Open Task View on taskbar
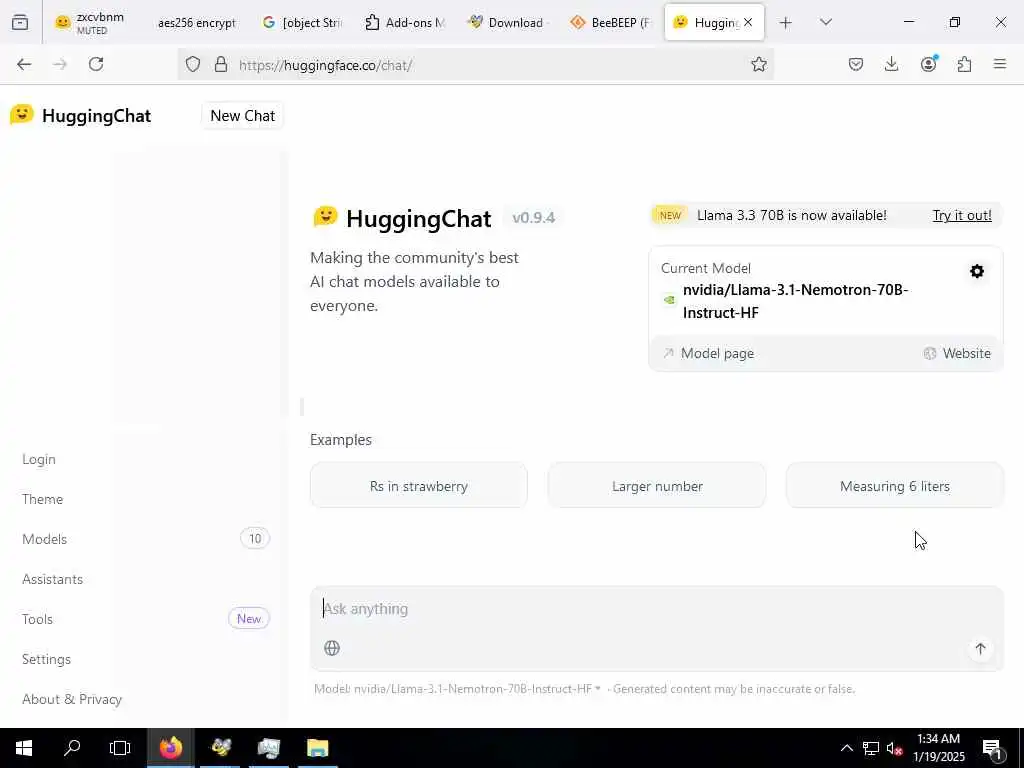This screenshot has height=768, width=1024. (120, 748)
